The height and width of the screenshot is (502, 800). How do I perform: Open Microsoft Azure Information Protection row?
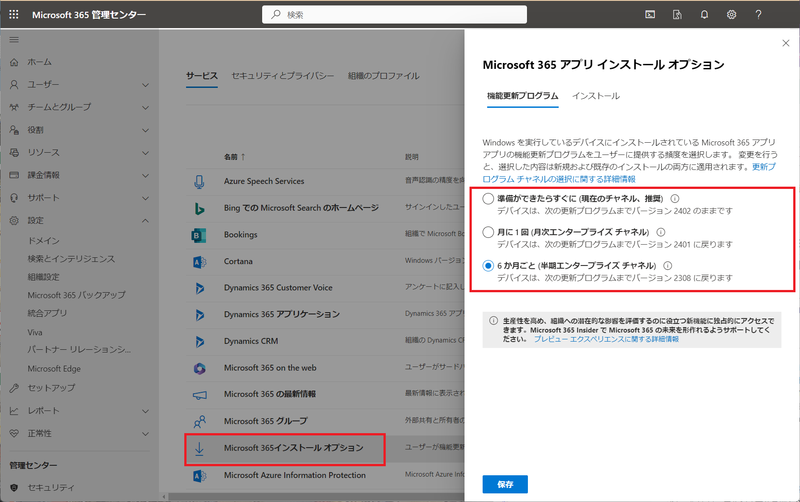[295, 475]
